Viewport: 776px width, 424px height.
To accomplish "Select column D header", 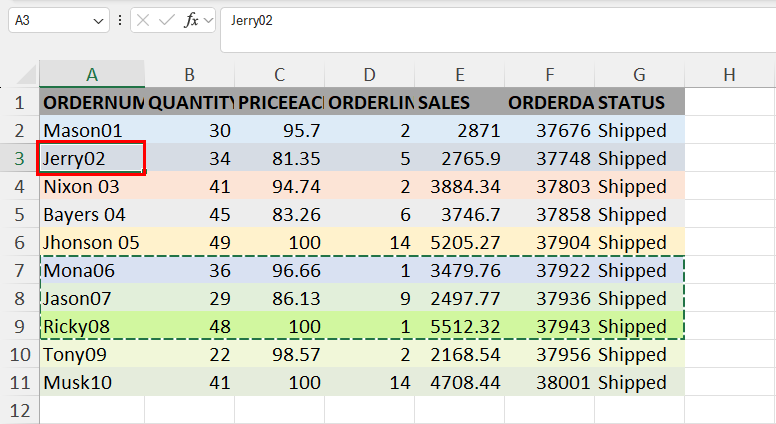I will tap(369, 74).
